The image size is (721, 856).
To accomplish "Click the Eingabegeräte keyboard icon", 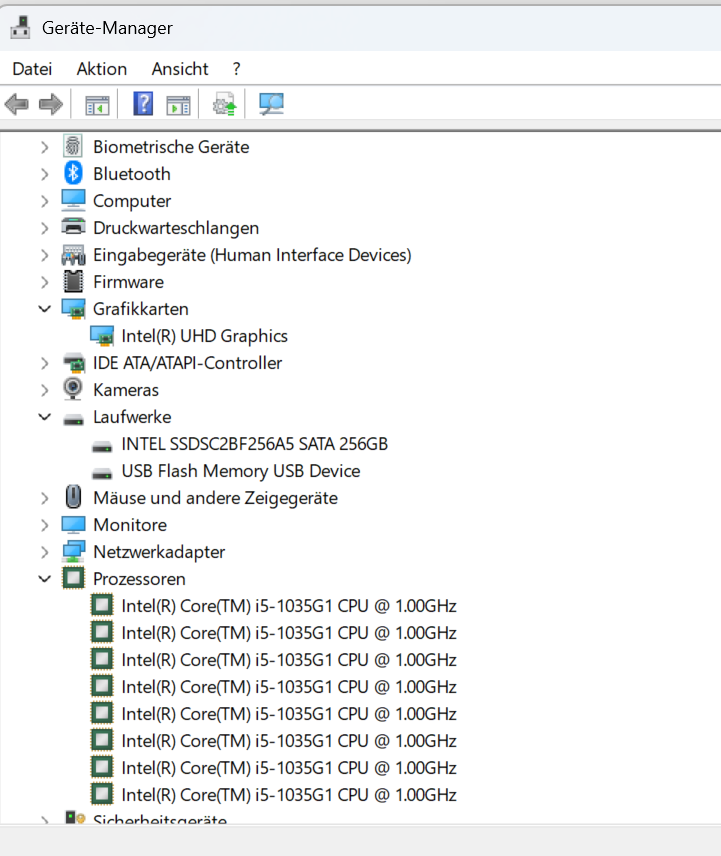I will [x=73, y=254].
